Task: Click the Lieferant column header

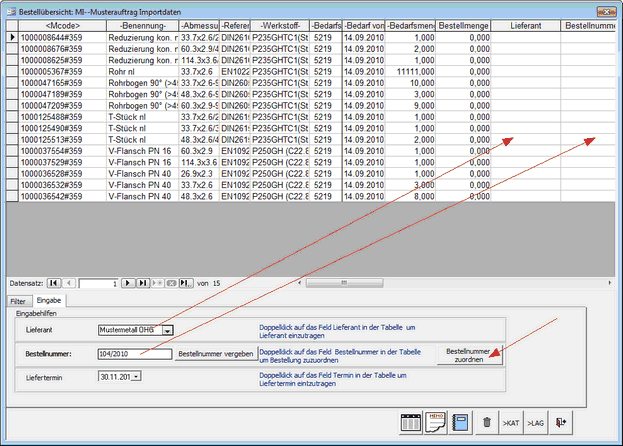Action: pyautogui.click(x=525, y=24)
